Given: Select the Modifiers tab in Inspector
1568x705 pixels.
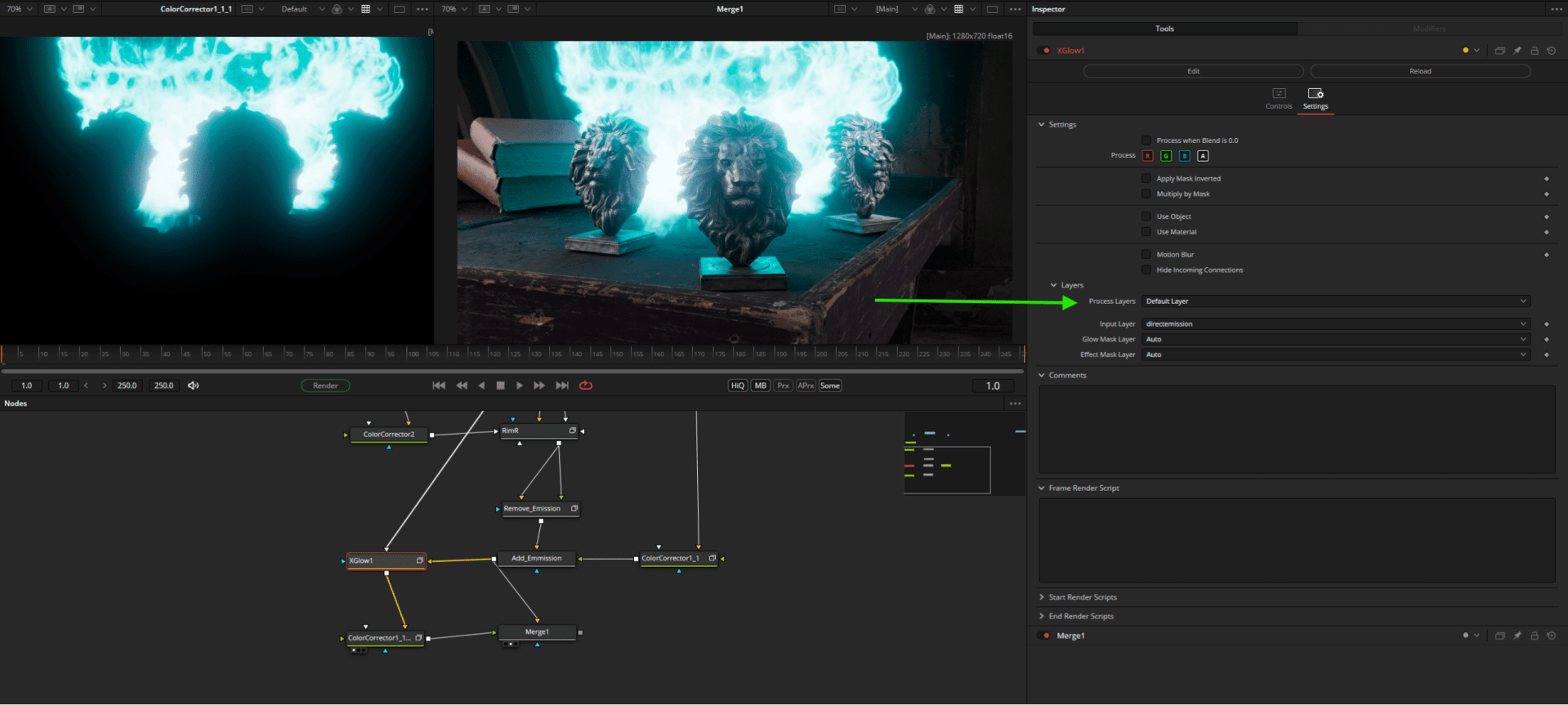Looking at the screenshot, I should 1430,29.
